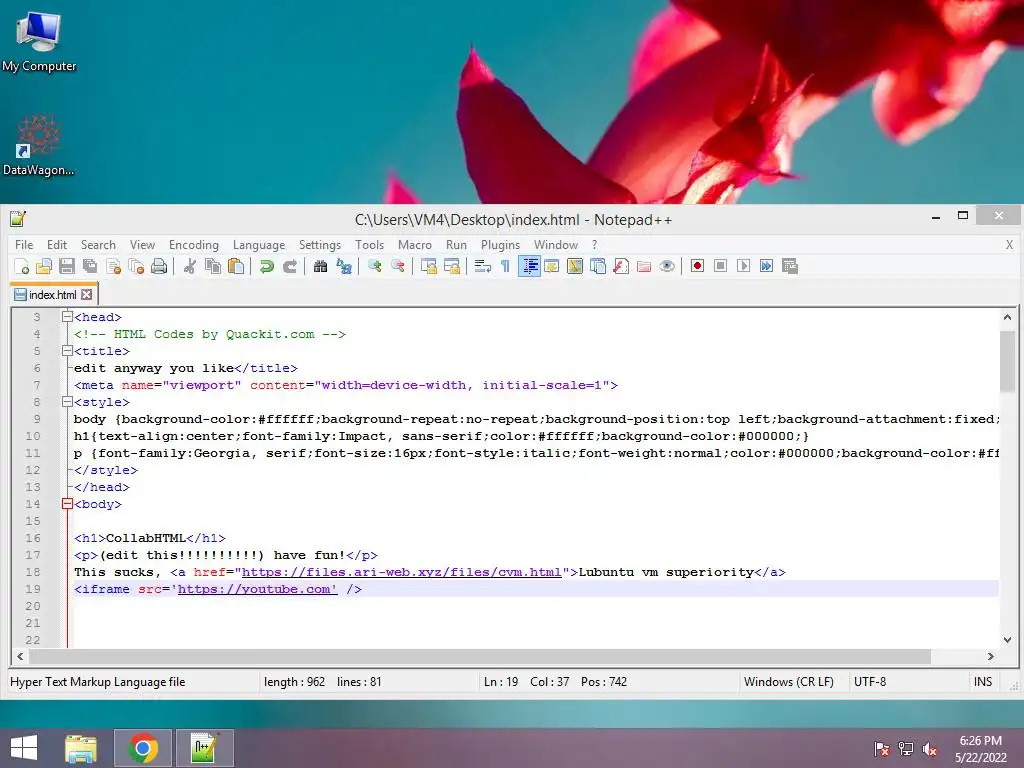Open the Plugins menu
1024x768 pixels.
coord(500,245)
